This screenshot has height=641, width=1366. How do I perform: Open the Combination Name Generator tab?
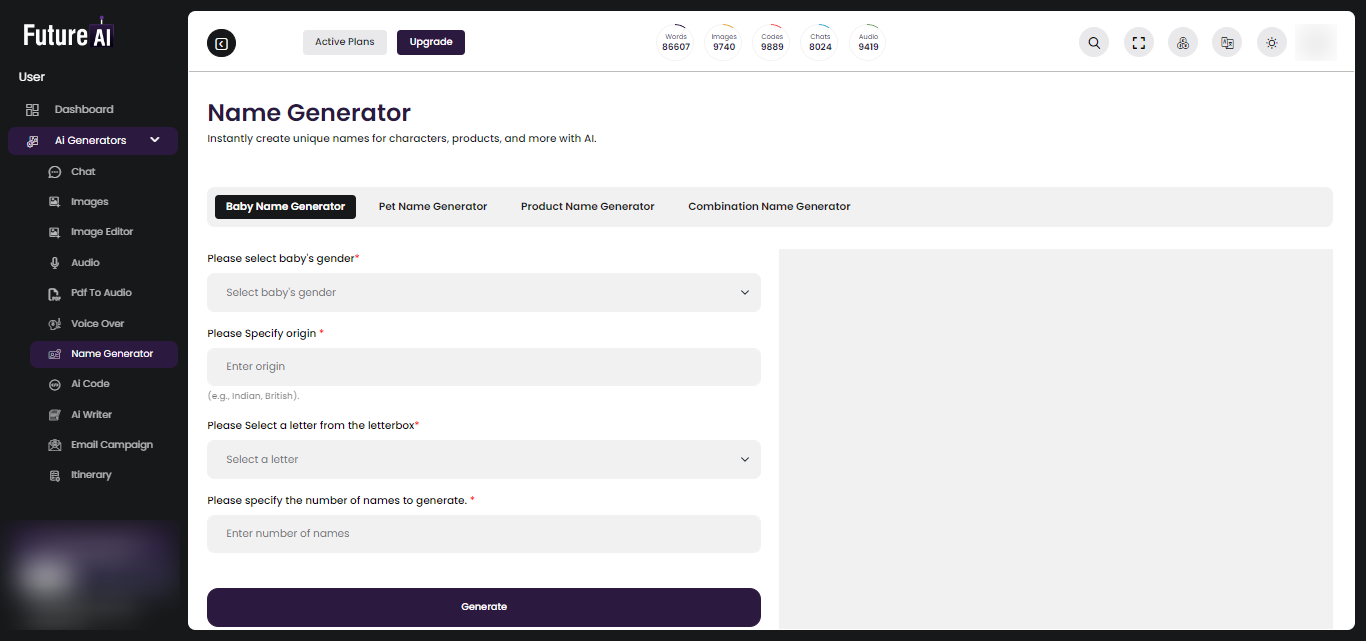768,206
